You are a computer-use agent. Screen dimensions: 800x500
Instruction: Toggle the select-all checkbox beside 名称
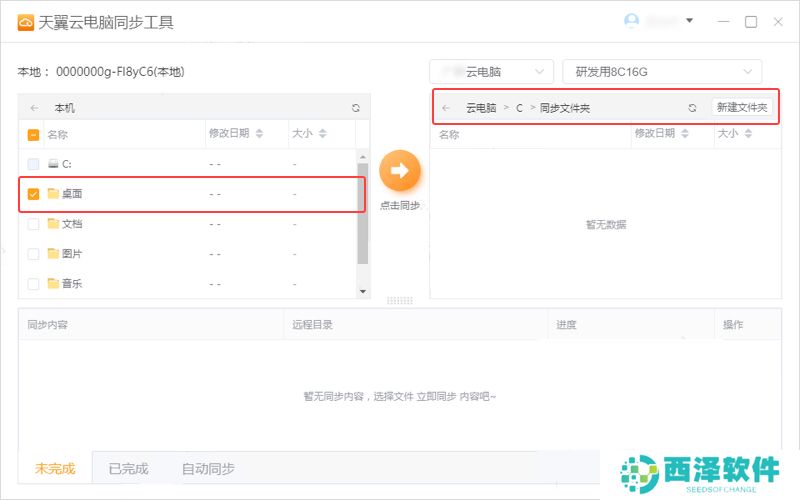click(x=33, y=135)
